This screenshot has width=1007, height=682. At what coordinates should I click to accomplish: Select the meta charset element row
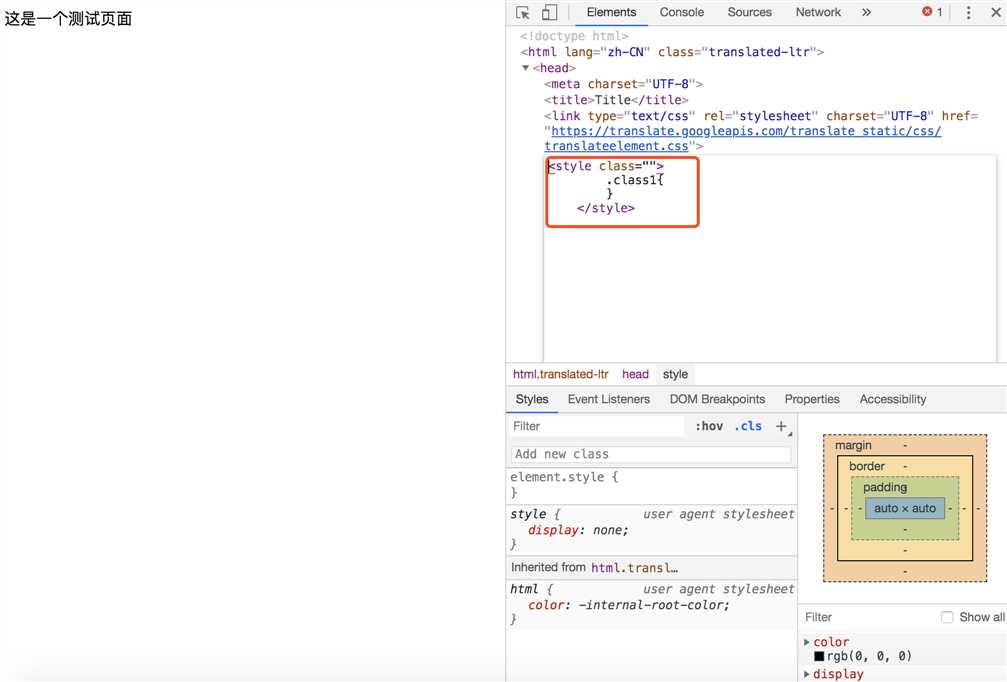tap(624, 84)
